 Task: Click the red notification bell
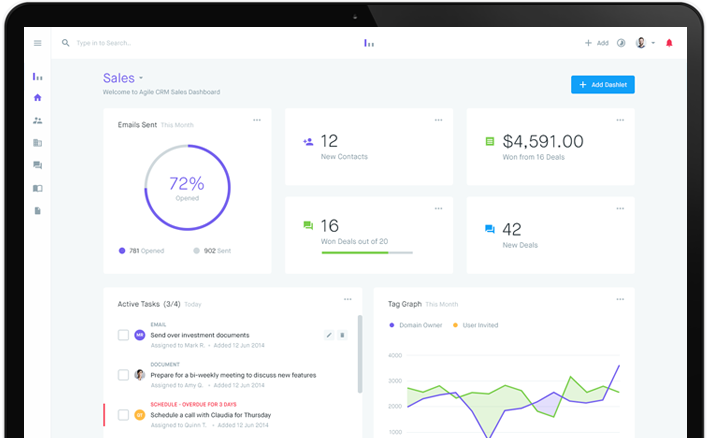(669, 43)
